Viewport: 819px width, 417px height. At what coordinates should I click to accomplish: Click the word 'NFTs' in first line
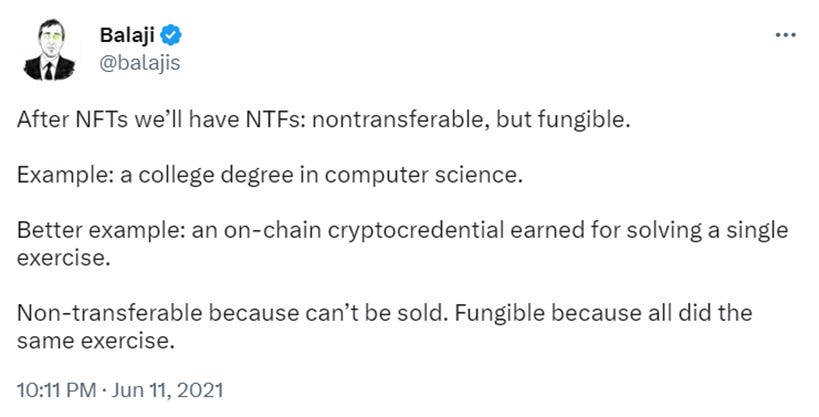click(102, 120)
